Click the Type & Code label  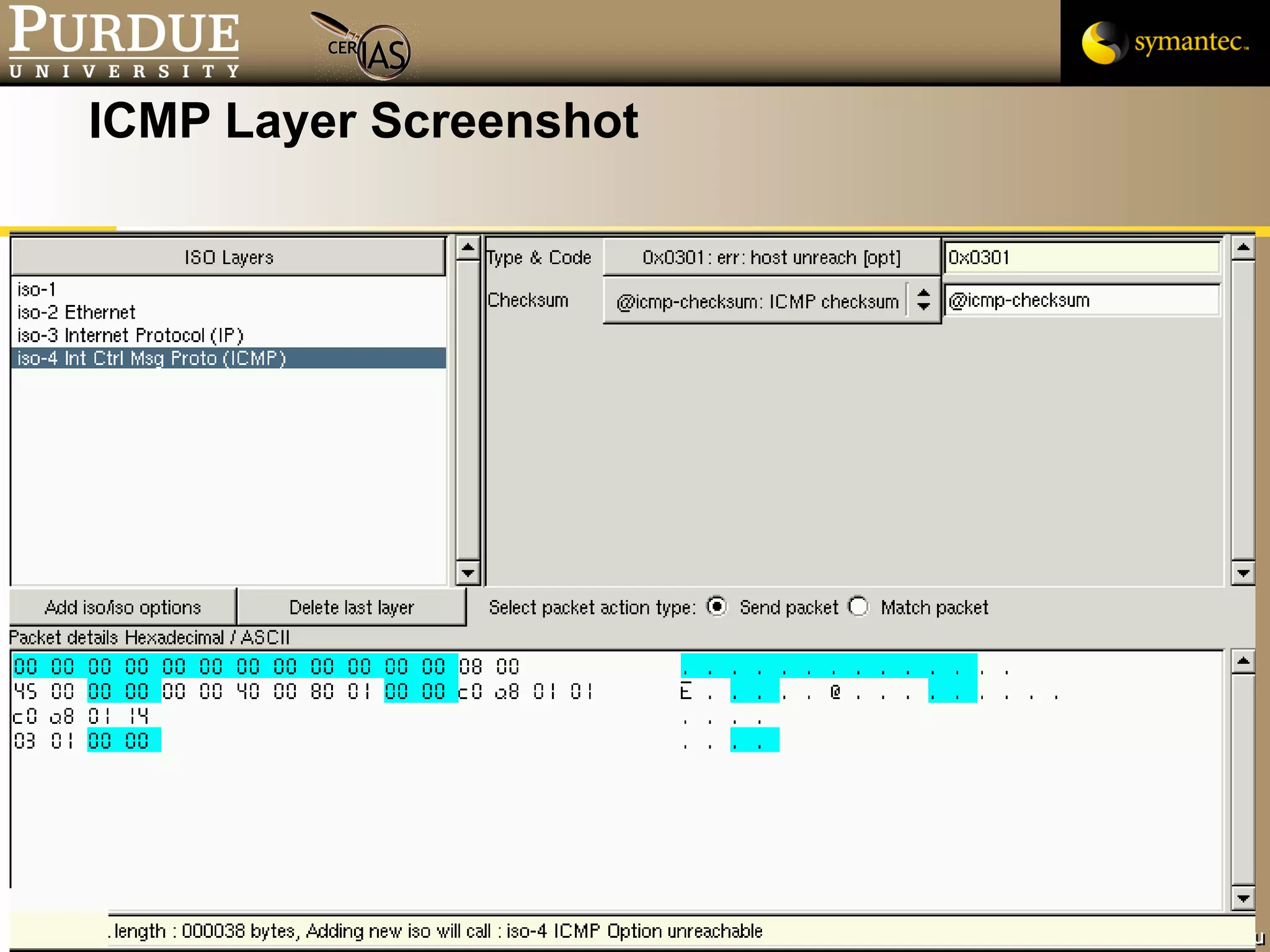click(x=539, y=258)
